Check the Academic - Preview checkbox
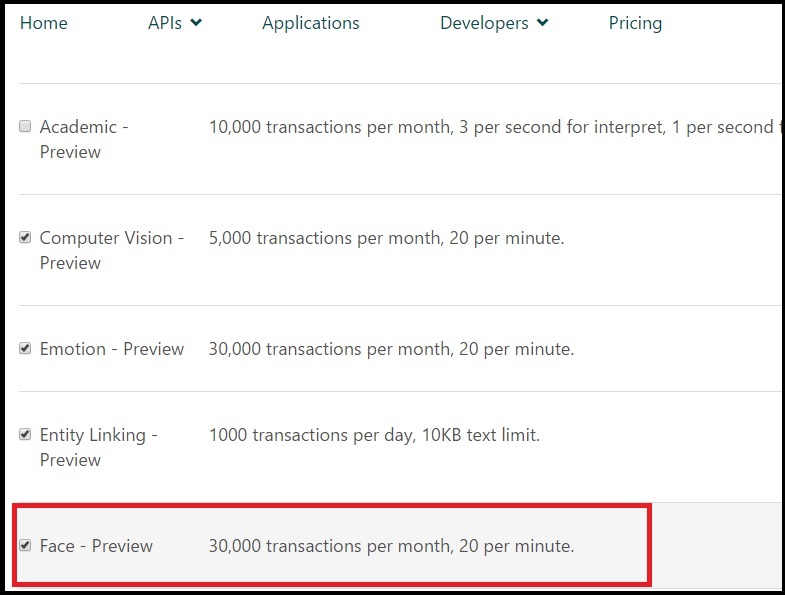This screenshot has height=595, width=785. [26, 127]
